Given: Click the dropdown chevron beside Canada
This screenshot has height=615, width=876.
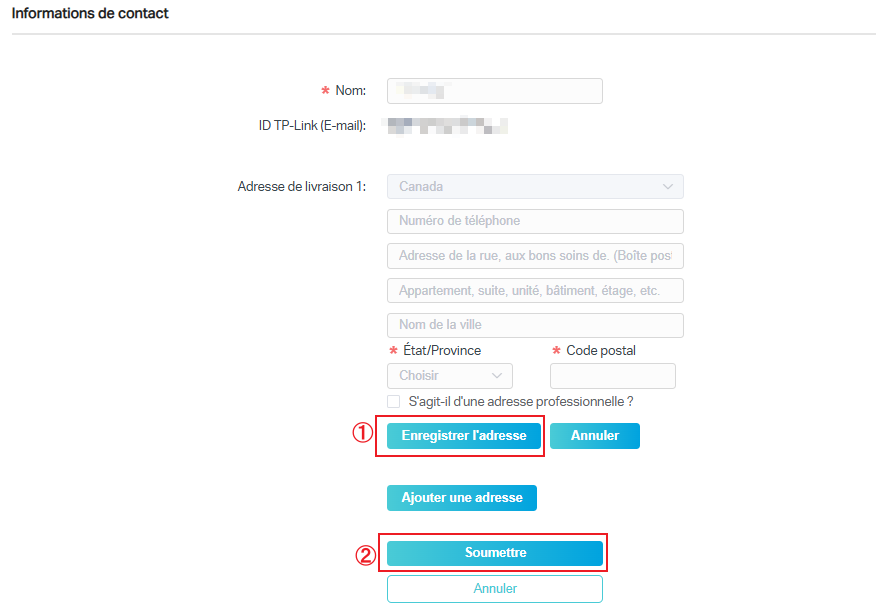Looking at the screenshot, I should pyautogui.click(x=670, y=186).
